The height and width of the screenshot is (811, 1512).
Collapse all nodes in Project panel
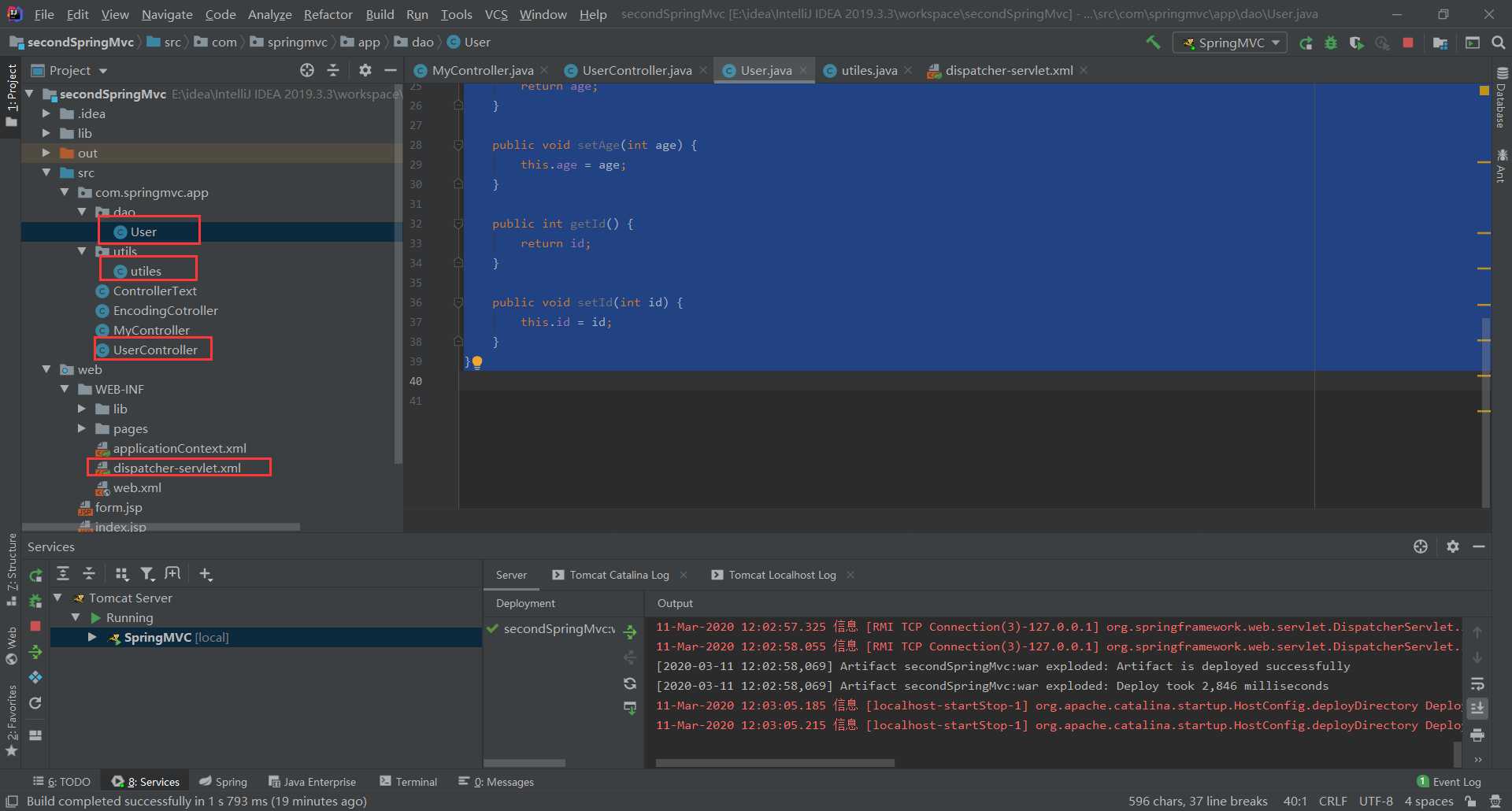333,70
